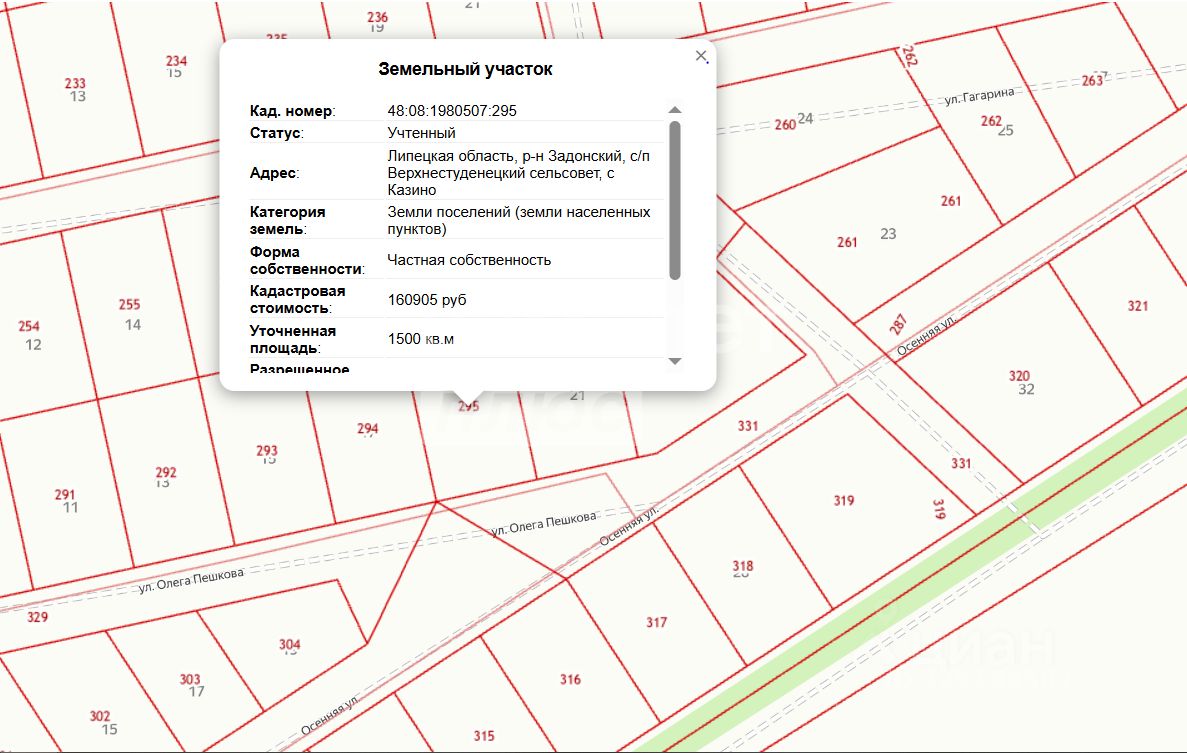Click the Кад. номер label
Screen dimensions: 1187x753
click(x=292, y=110)
